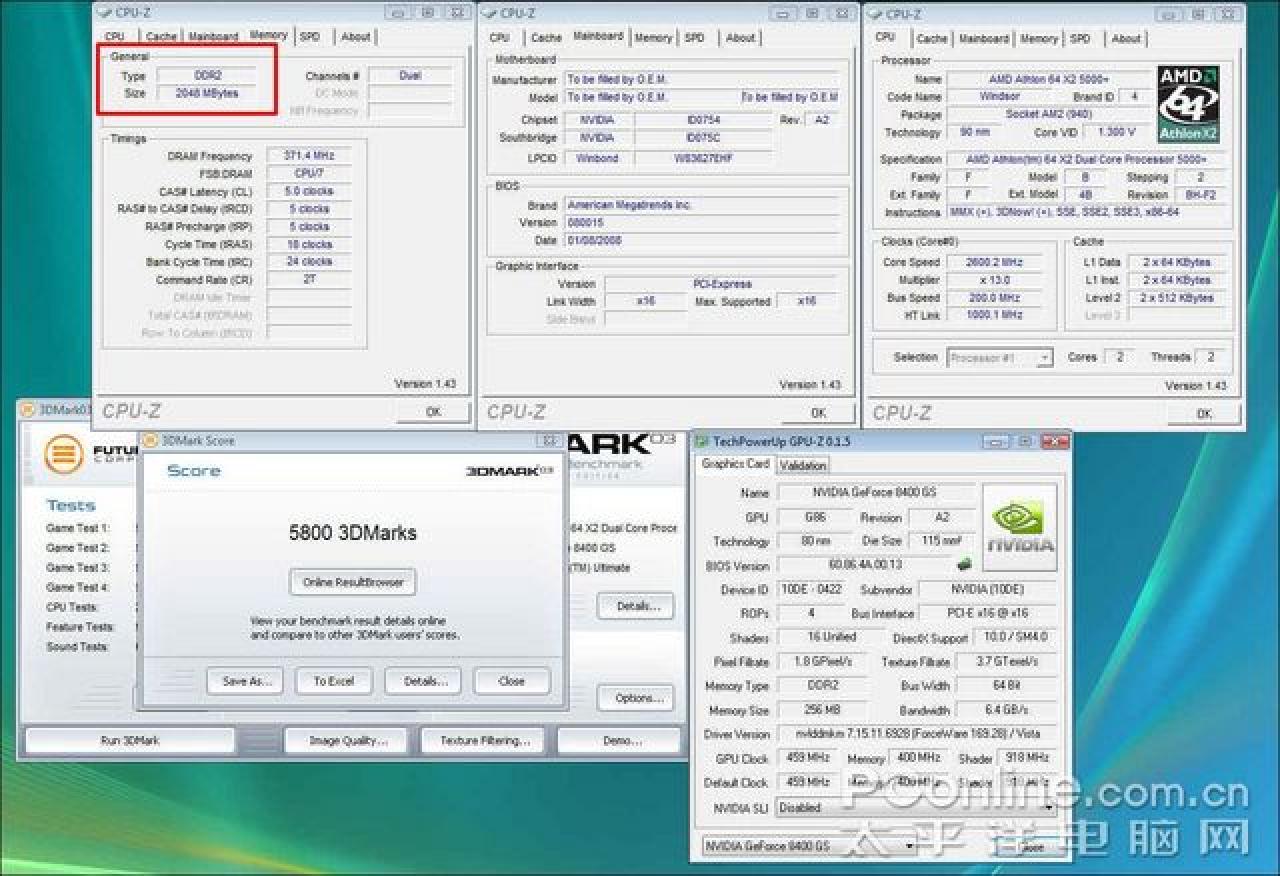Viewport: 1280px width, 876px height.
Task: Click Save As... in Score dialog
Action: pyautogui.click(x=245, y=681)
